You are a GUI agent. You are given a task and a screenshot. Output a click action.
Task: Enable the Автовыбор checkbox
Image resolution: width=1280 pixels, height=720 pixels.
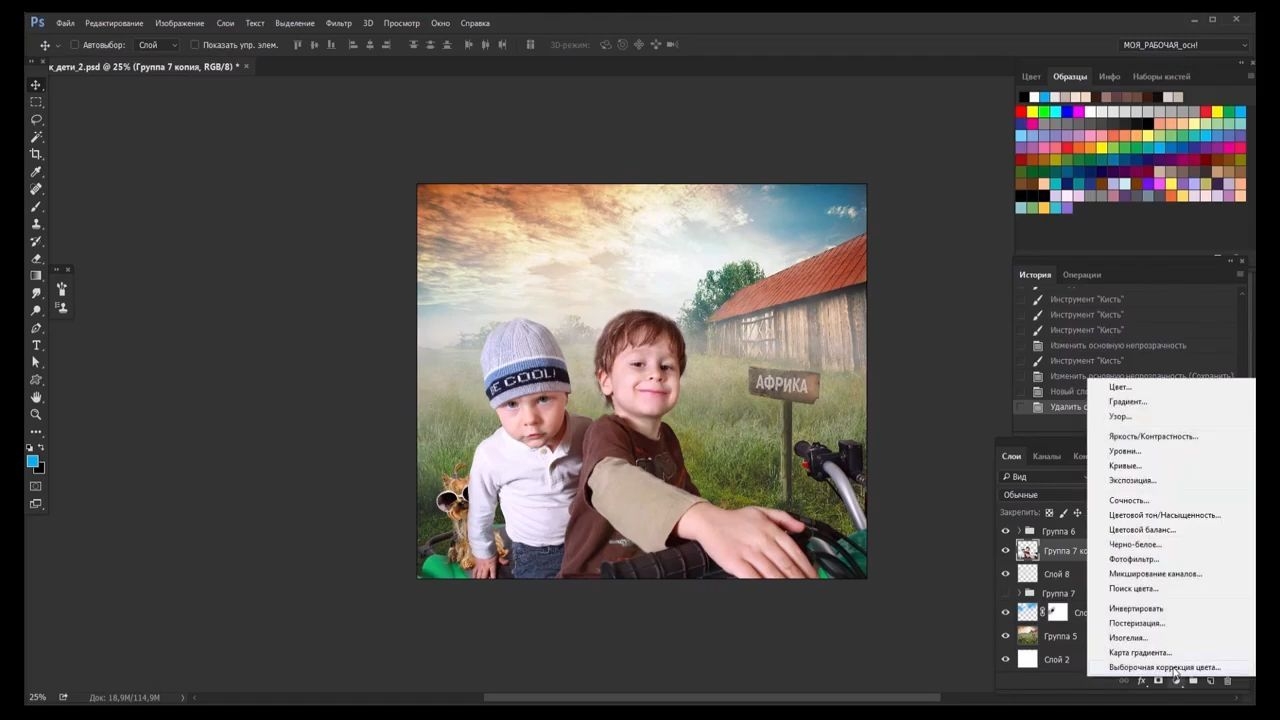pos(74,45)
